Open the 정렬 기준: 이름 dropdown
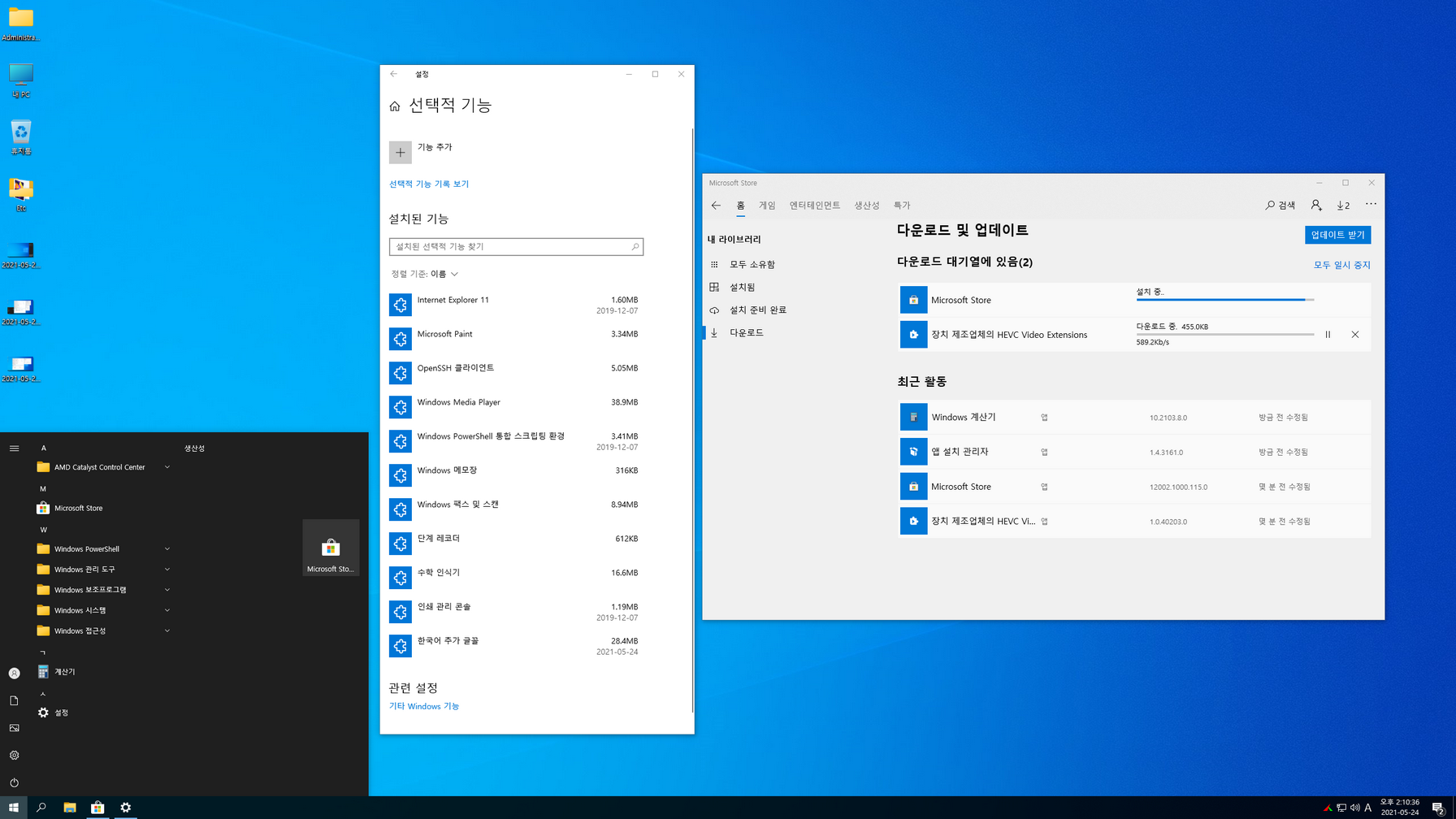The width and height of the screenshot is (1456, 819). tap(425, 275)
